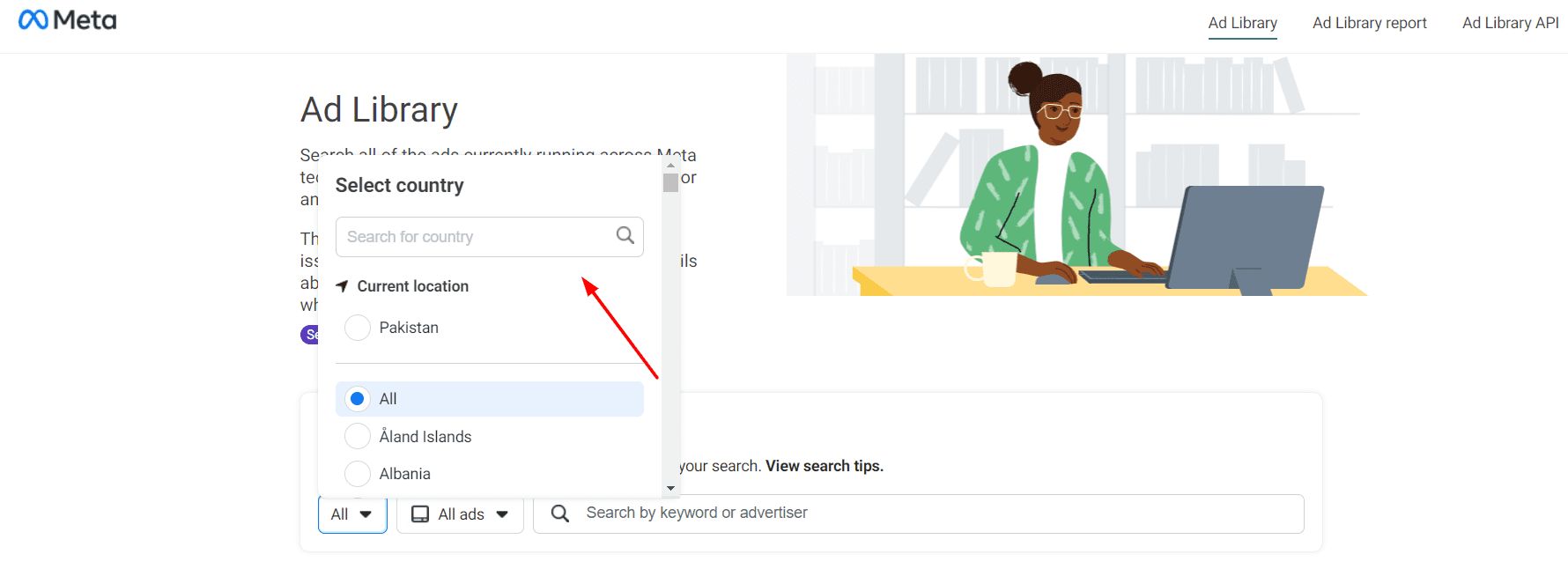The height and width of the screenshot is (569, 1568).
Task: Click the Meta logo
Action: pos(67,19)
